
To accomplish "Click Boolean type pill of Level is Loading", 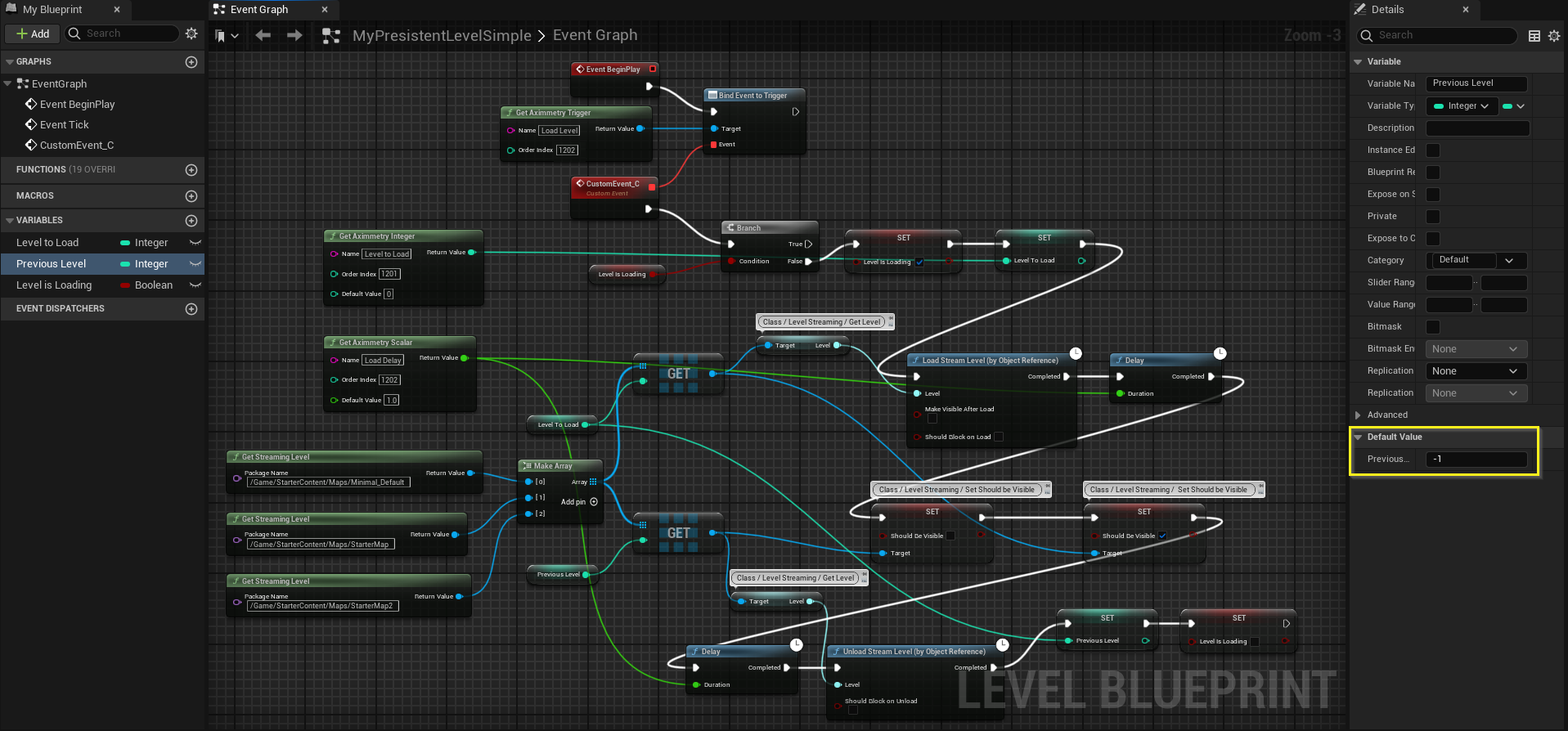I will coord(147,285).
